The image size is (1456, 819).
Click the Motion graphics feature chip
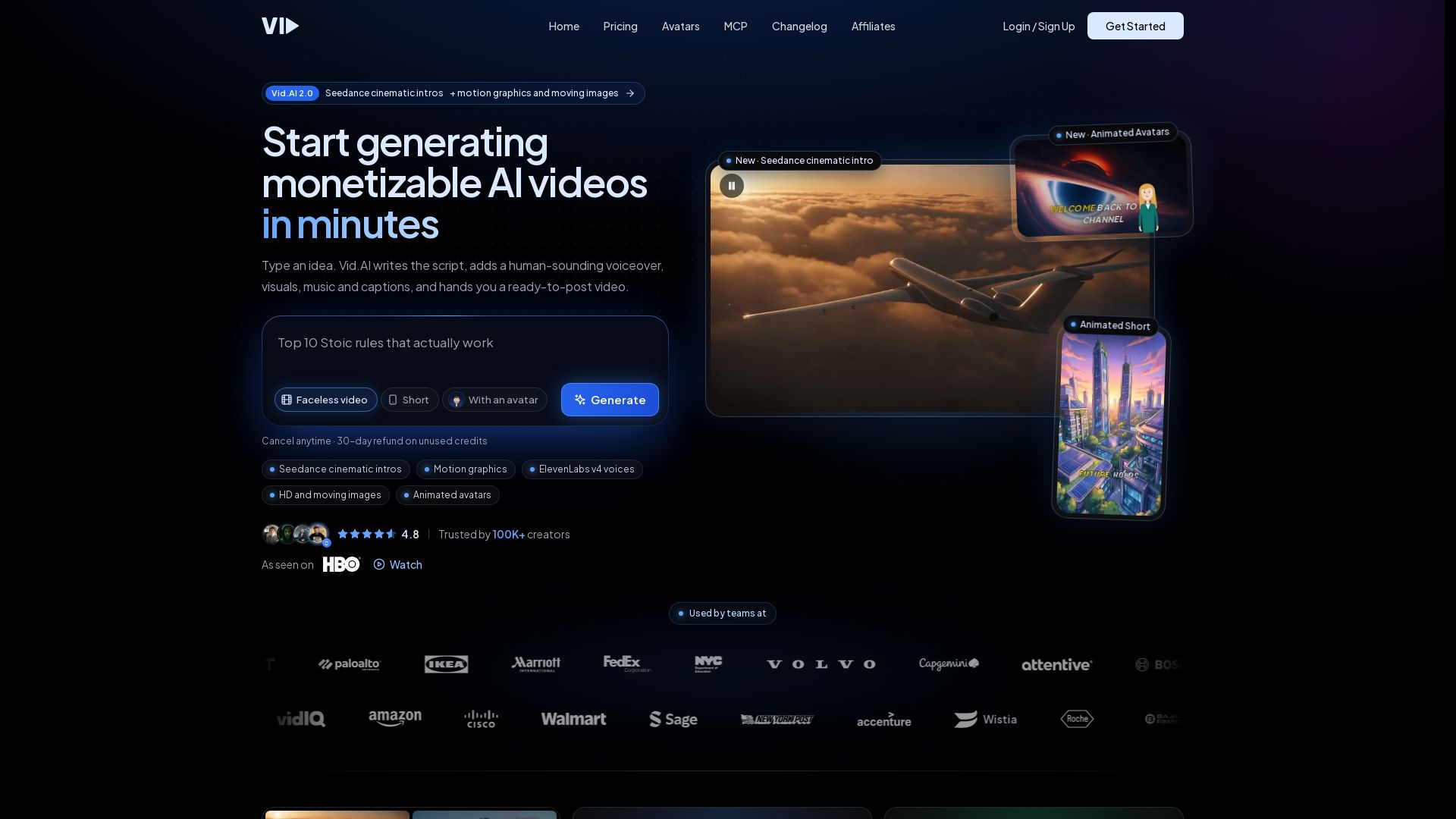click(x=466, y=469)
